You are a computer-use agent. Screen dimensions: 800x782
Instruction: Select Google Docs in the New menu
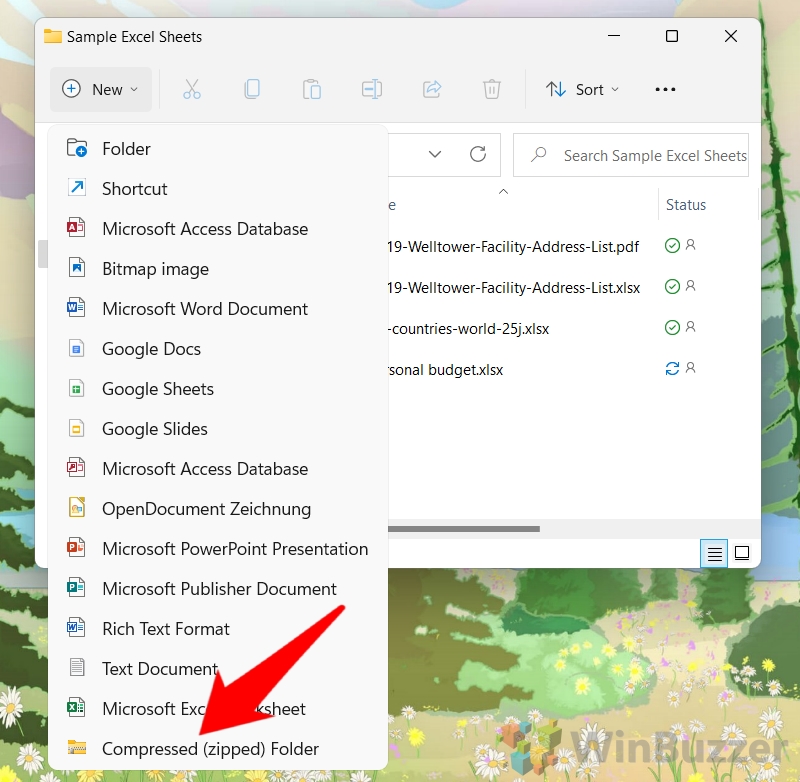click(218, 349)
